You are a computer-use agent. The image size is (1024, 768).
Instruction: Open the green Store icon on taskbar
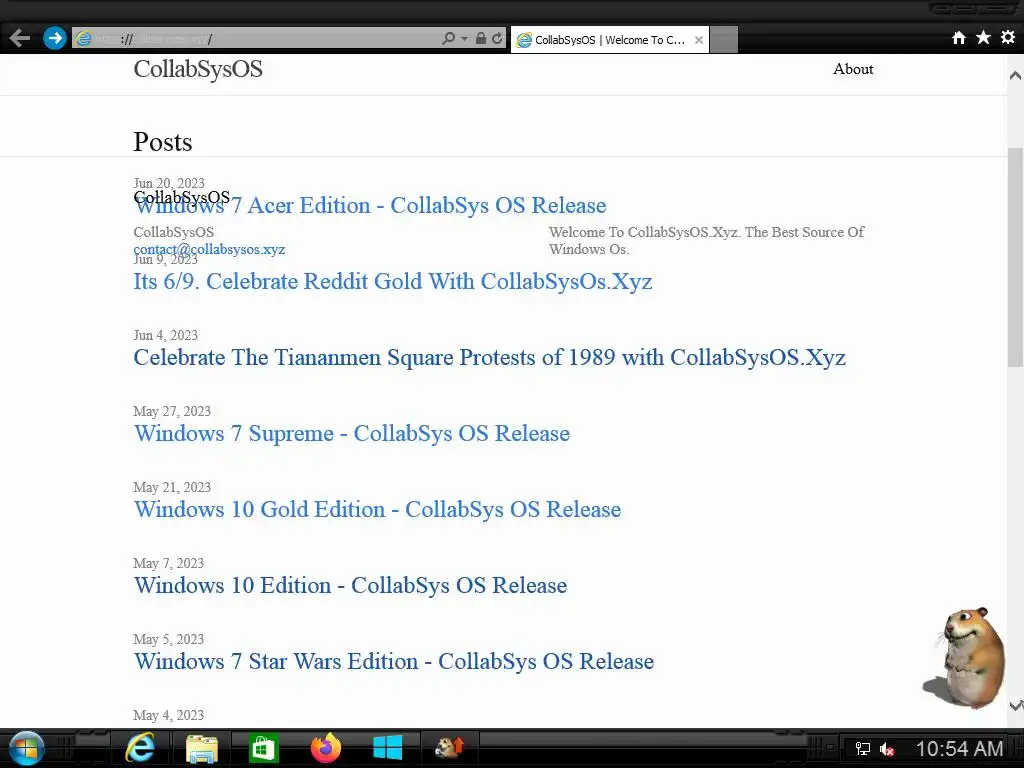click(263, 749)
